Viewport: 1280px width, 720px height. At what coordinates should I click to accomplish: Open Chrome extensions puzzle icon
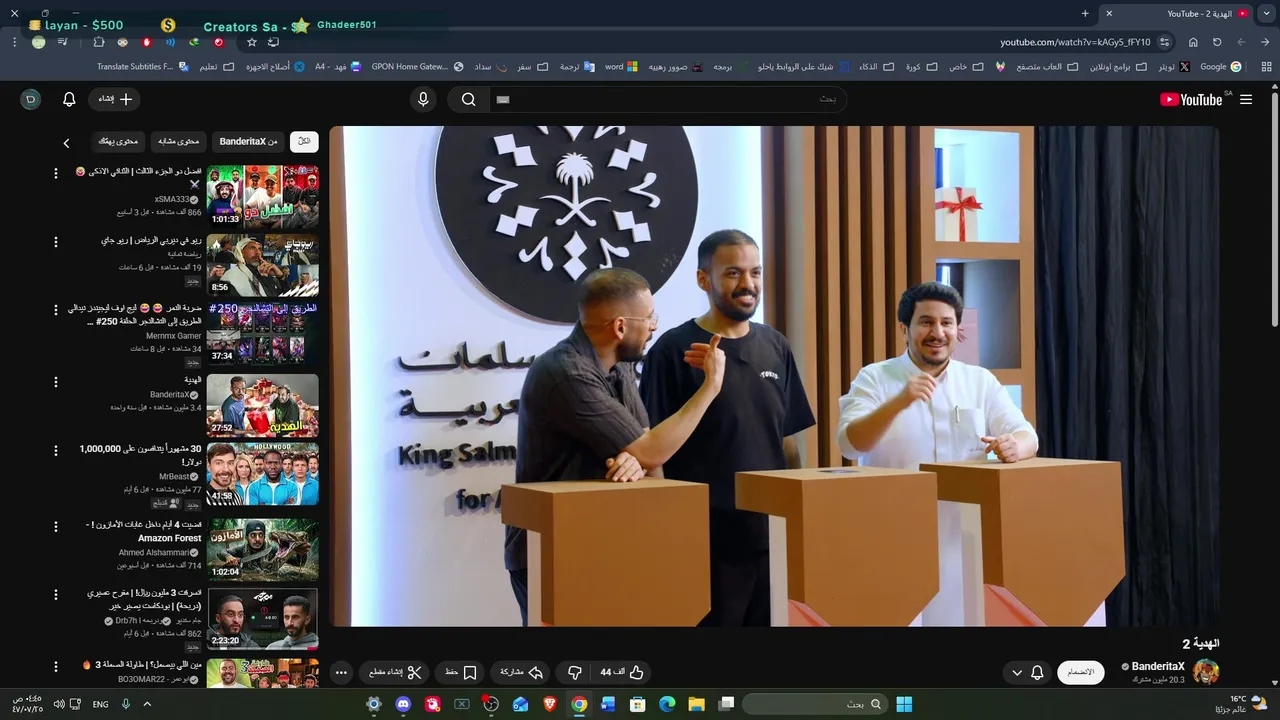tap(98, 42)
